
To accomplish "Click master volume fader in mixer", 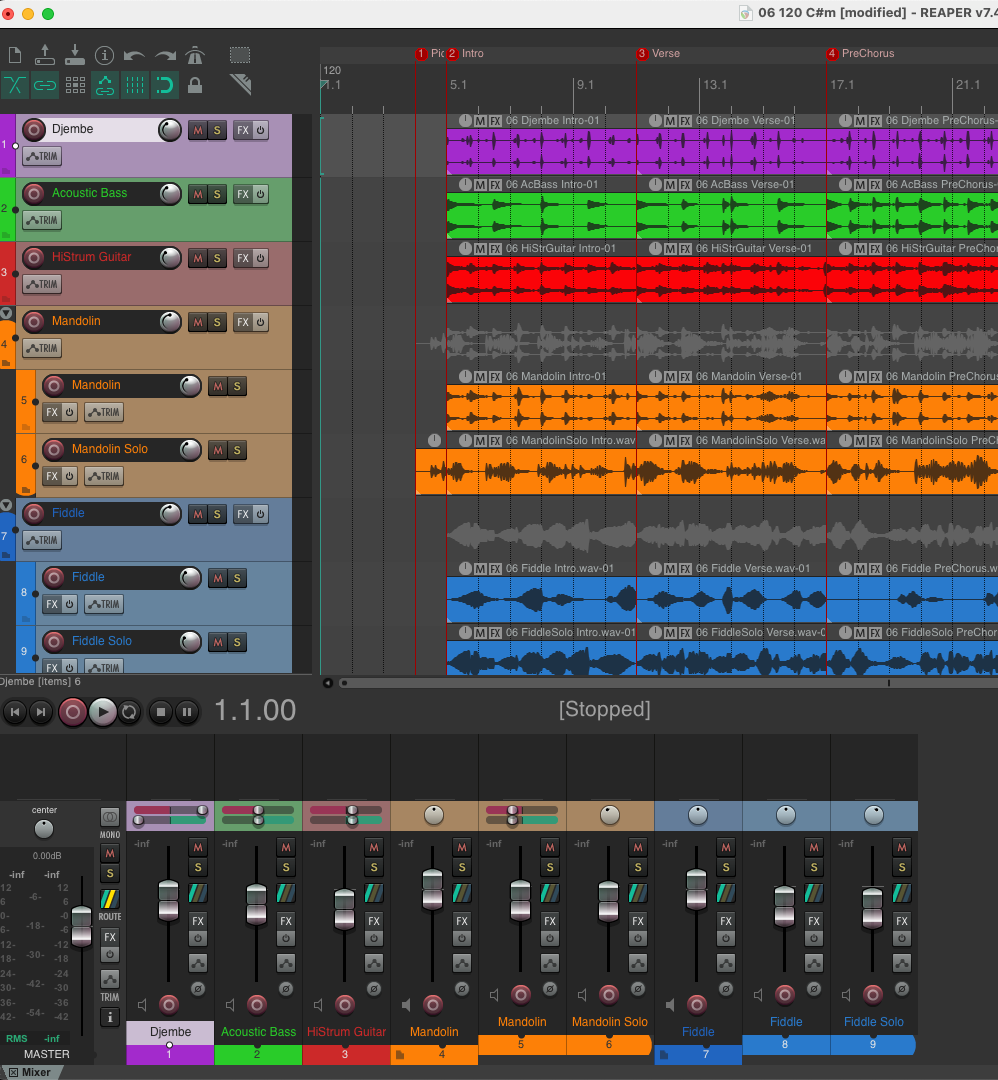I will (81, 926).
